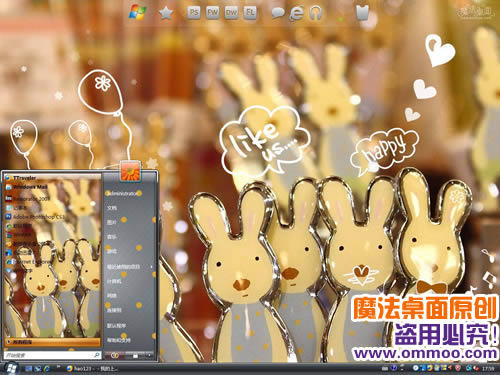
Task: Open 图片 in Start menu
Action: point(112,222)
